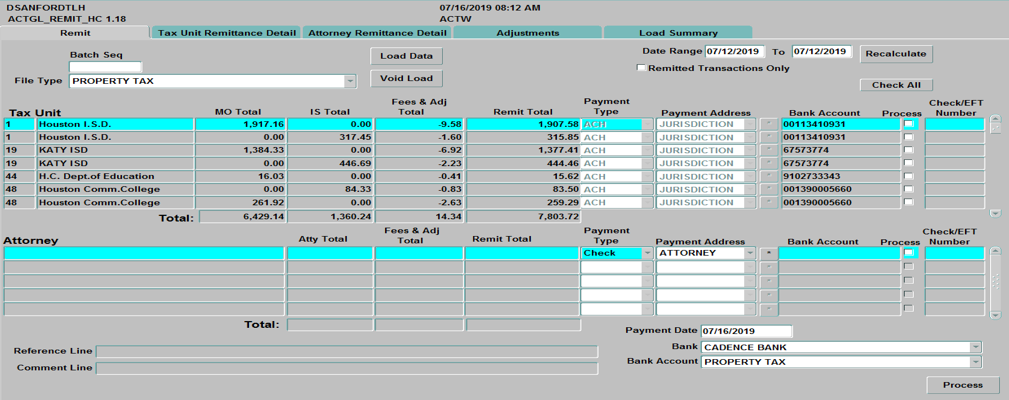
Task: Expand the Bank dropdown showing CADENCE BANK
Action: tap(975, 347)
